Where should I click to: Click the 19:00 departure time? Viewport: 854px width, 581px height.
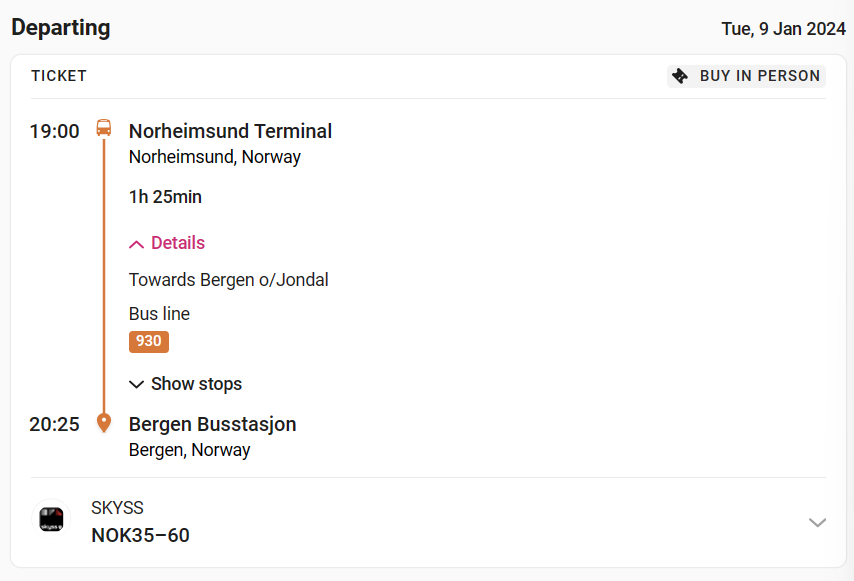click(54, 131)
